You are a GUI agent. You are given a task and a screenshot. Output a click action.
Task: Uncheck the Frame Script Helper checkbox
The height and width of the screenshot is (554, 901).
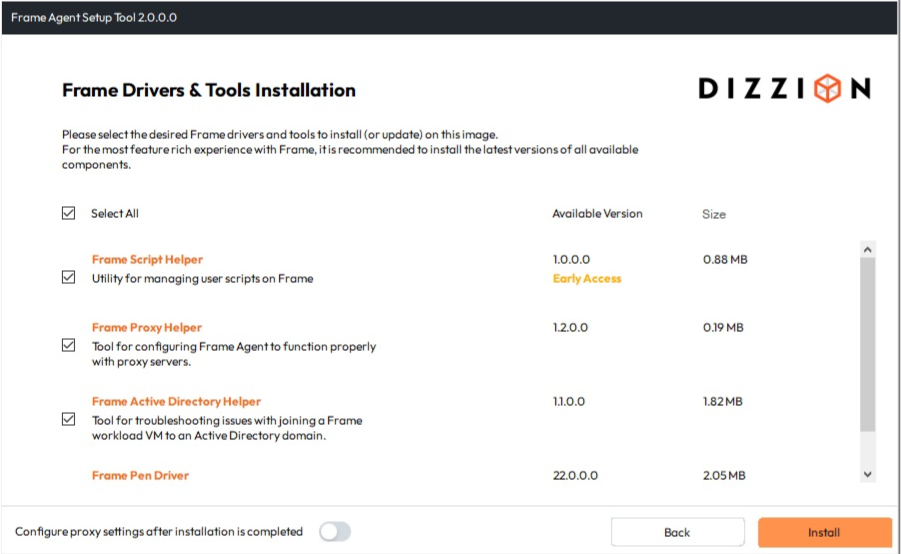click(x=69, y=278)
